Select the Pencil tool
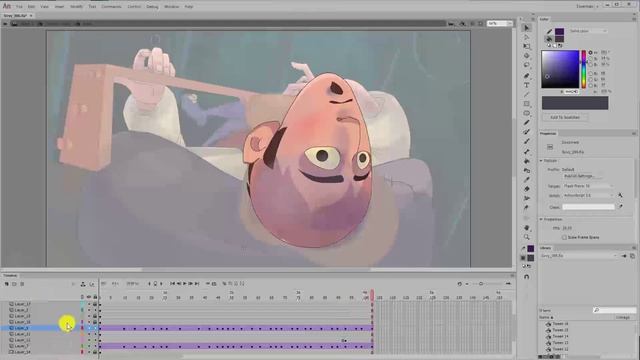The image size is (640, 360). [527, 122]
